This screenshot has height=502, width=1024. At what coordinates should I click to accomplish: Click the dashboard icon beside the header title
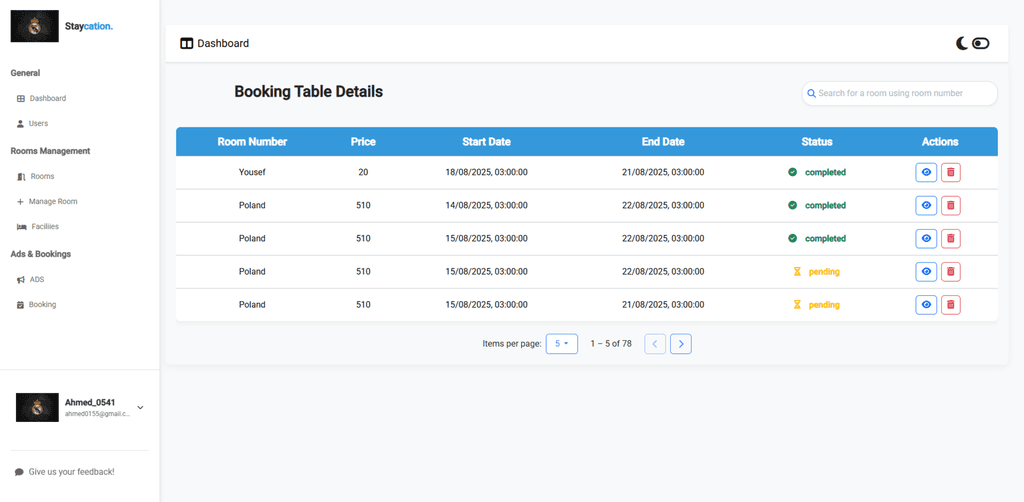tap(186, 44)
